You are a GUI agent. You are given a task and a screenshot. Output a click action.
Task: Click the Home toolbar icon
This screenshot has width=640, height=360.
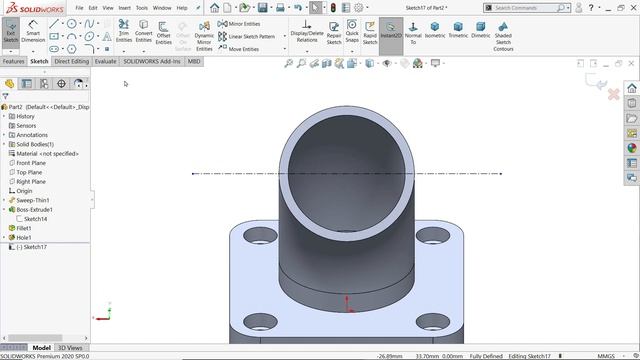point(214,7)
